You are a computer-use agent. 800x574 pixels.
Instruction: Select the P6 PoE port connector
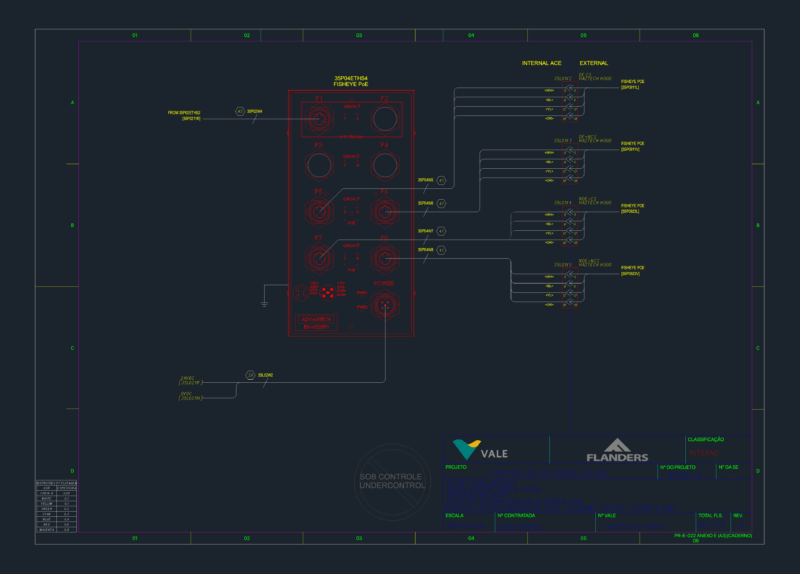tap(385, 211)
